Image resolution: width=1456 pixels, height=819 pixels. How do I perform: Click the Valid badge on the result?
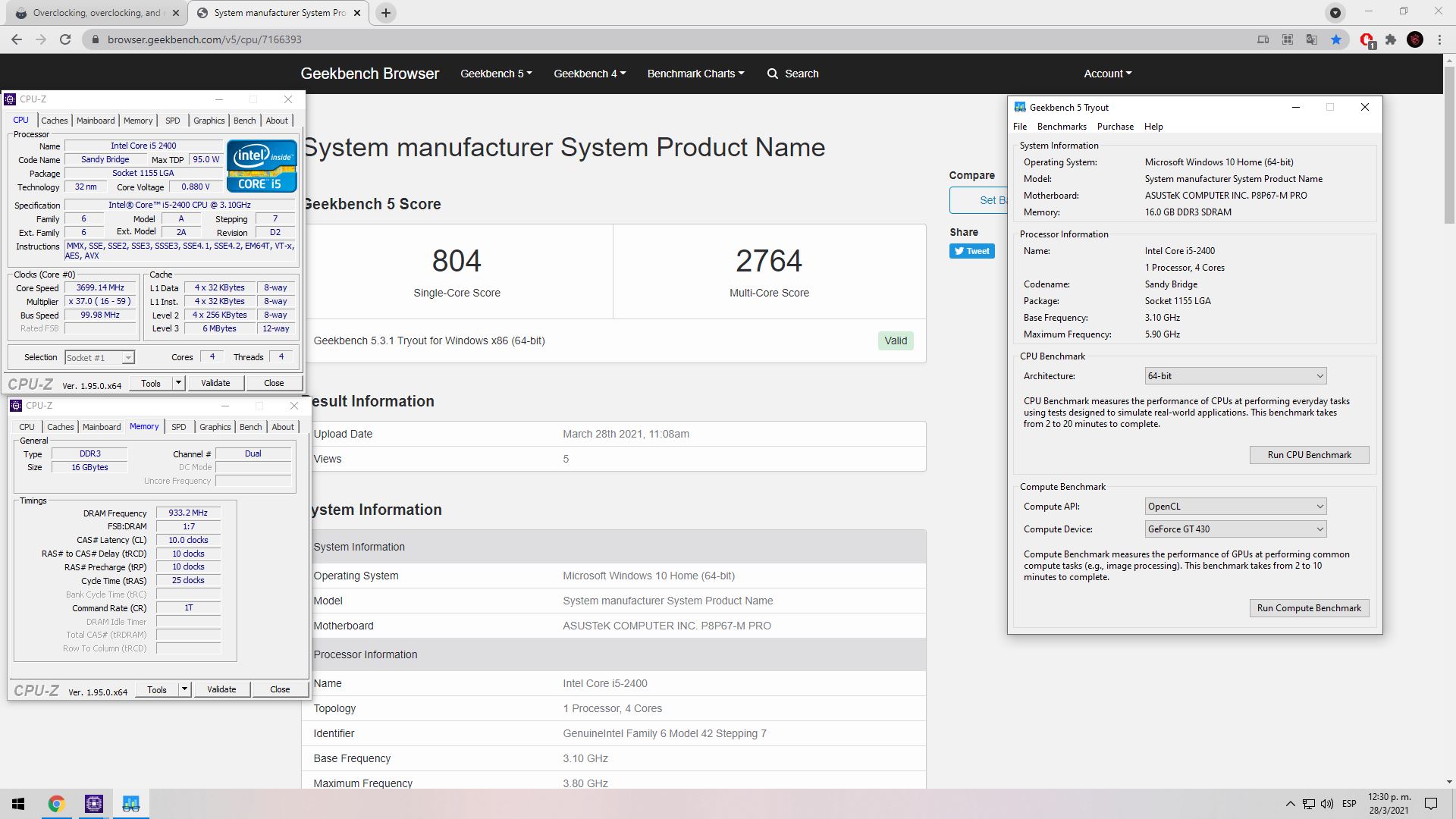click(896, 340)
